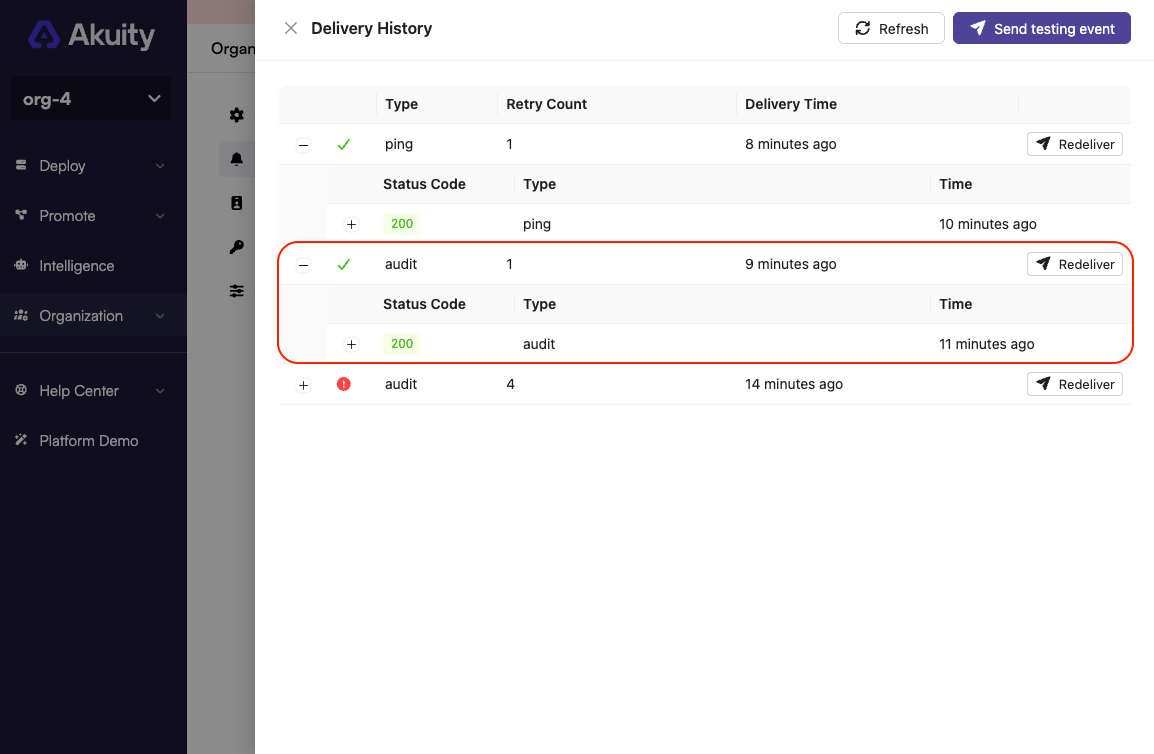The image size is (1154, 754).
Task: Select the gear settings icon in sidebar
Action: click(236, 114)
